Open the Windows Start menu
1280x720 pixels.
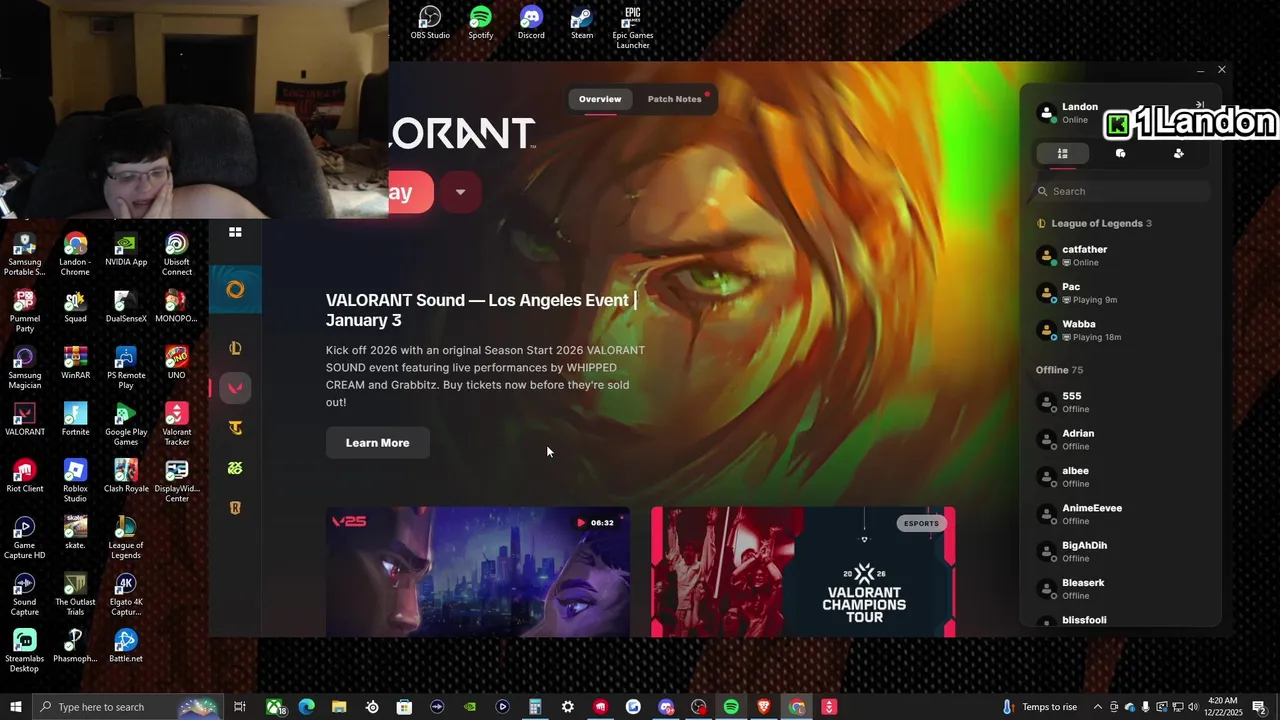15,707
